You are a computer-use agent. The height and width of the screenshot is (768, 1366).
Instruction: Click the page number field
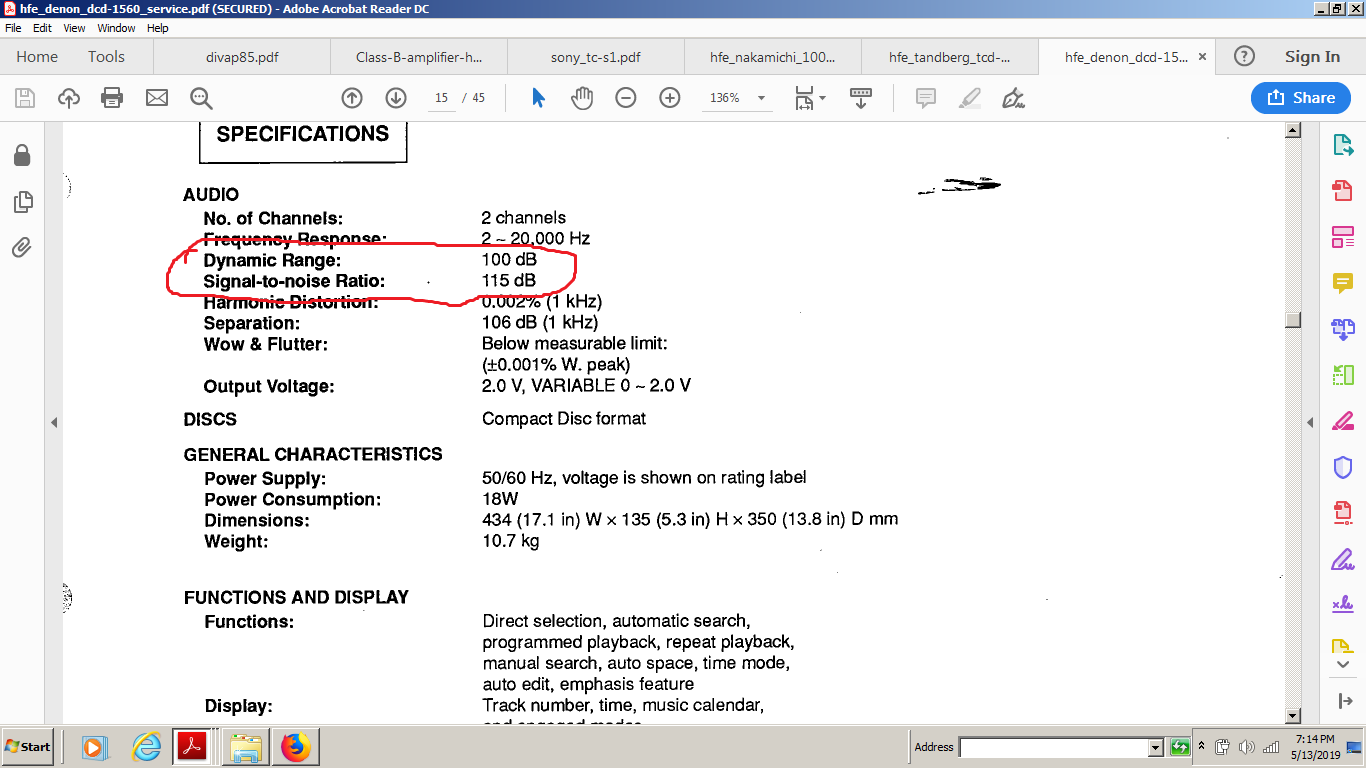click(x=441, y=98)
